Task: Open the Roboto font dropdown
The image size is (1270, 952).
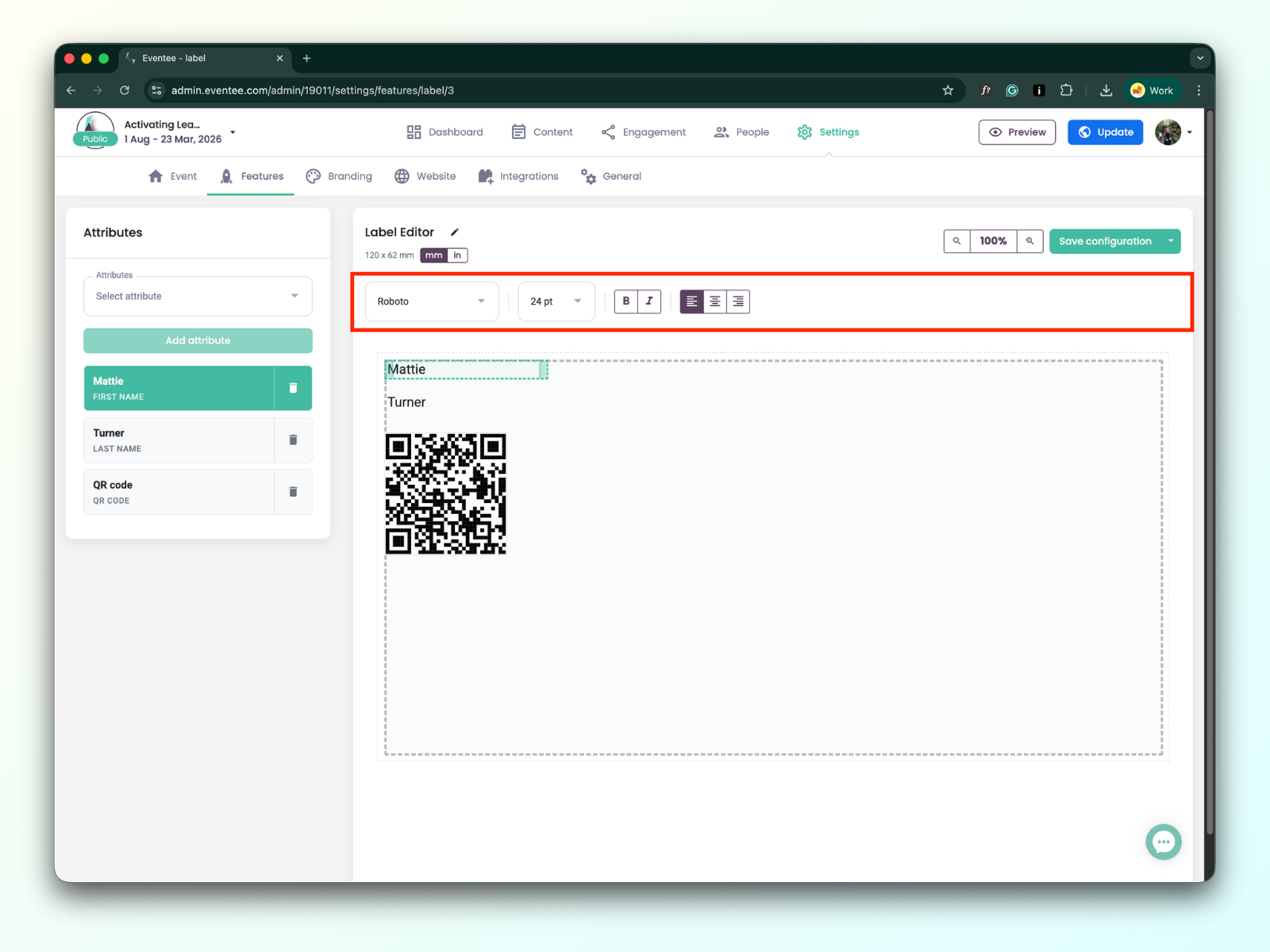Action: coord(432,301)
